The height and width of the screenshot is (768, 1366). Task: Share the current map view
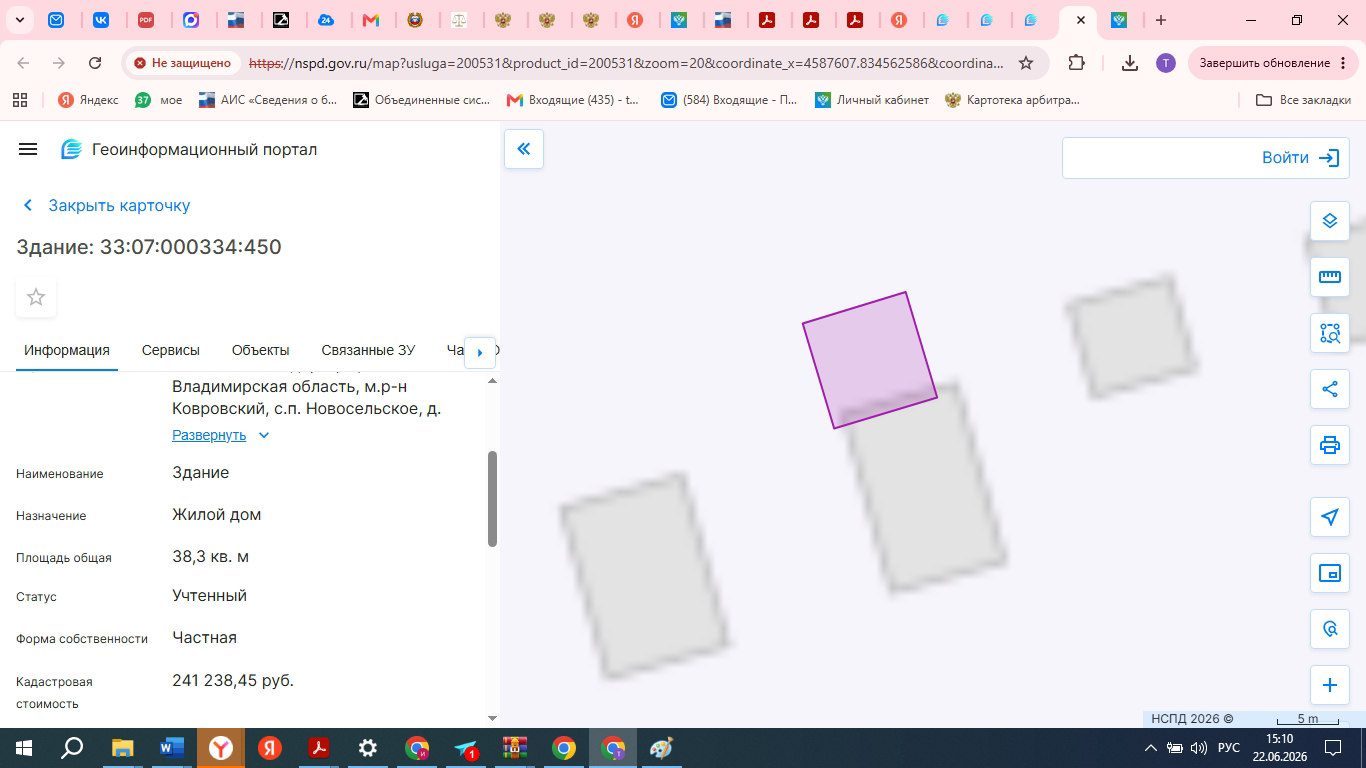tap(1329, 389)
